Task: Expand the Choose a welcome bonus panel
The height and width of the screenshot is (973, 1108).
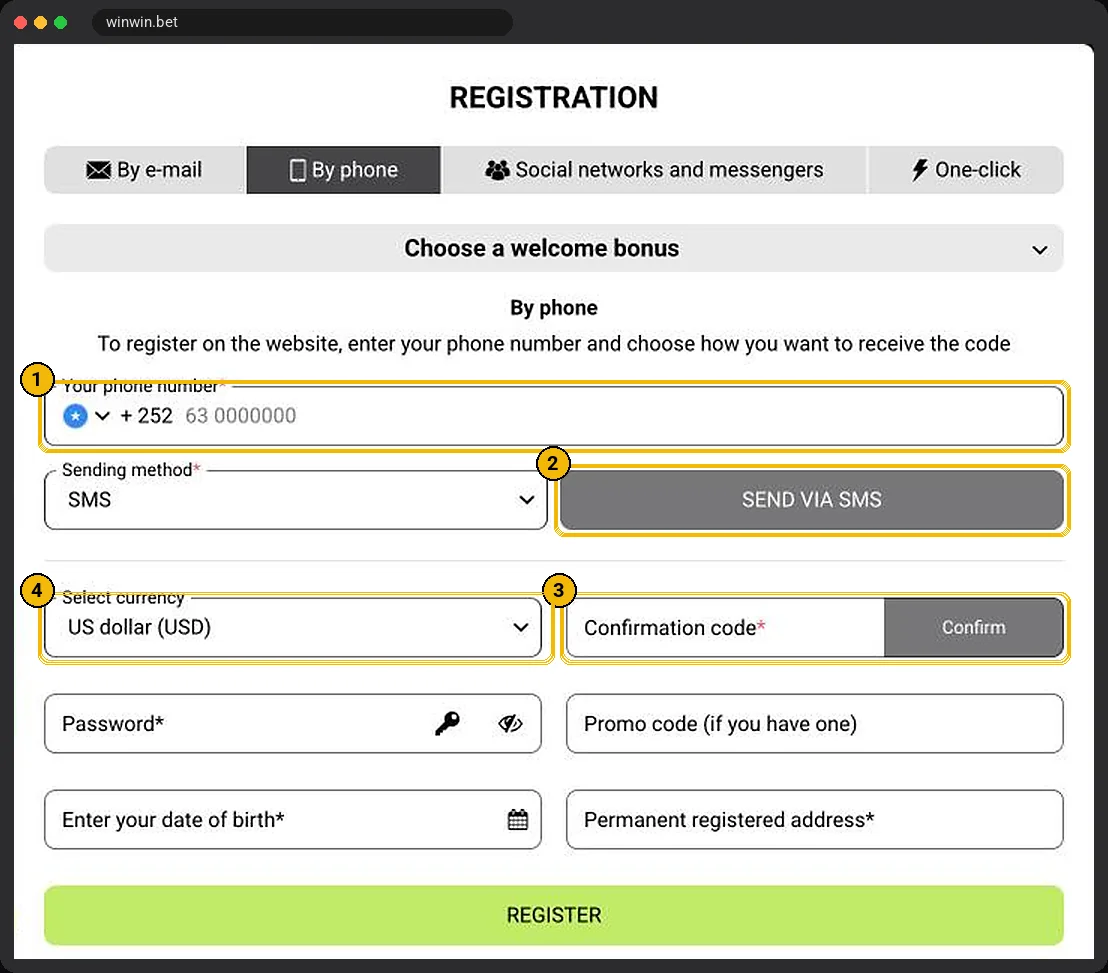Action: tap(553, 248)
